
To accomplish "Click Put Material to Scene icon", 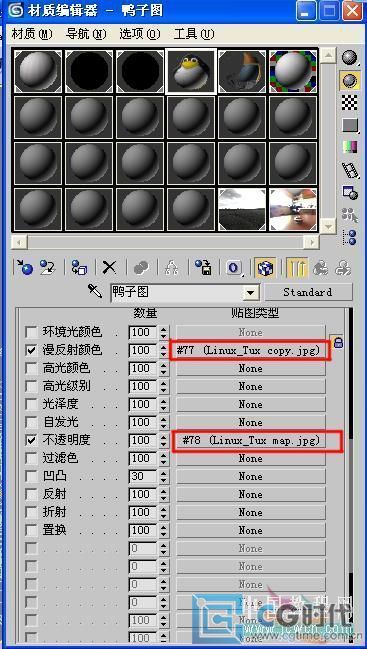I will coord(48,267).
